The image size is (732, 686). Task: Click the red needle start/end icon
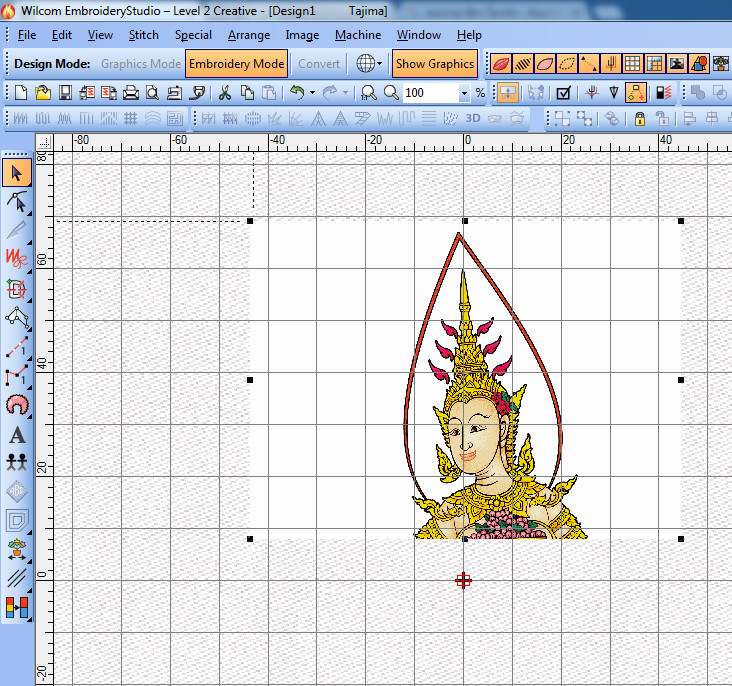coord(591,92)
